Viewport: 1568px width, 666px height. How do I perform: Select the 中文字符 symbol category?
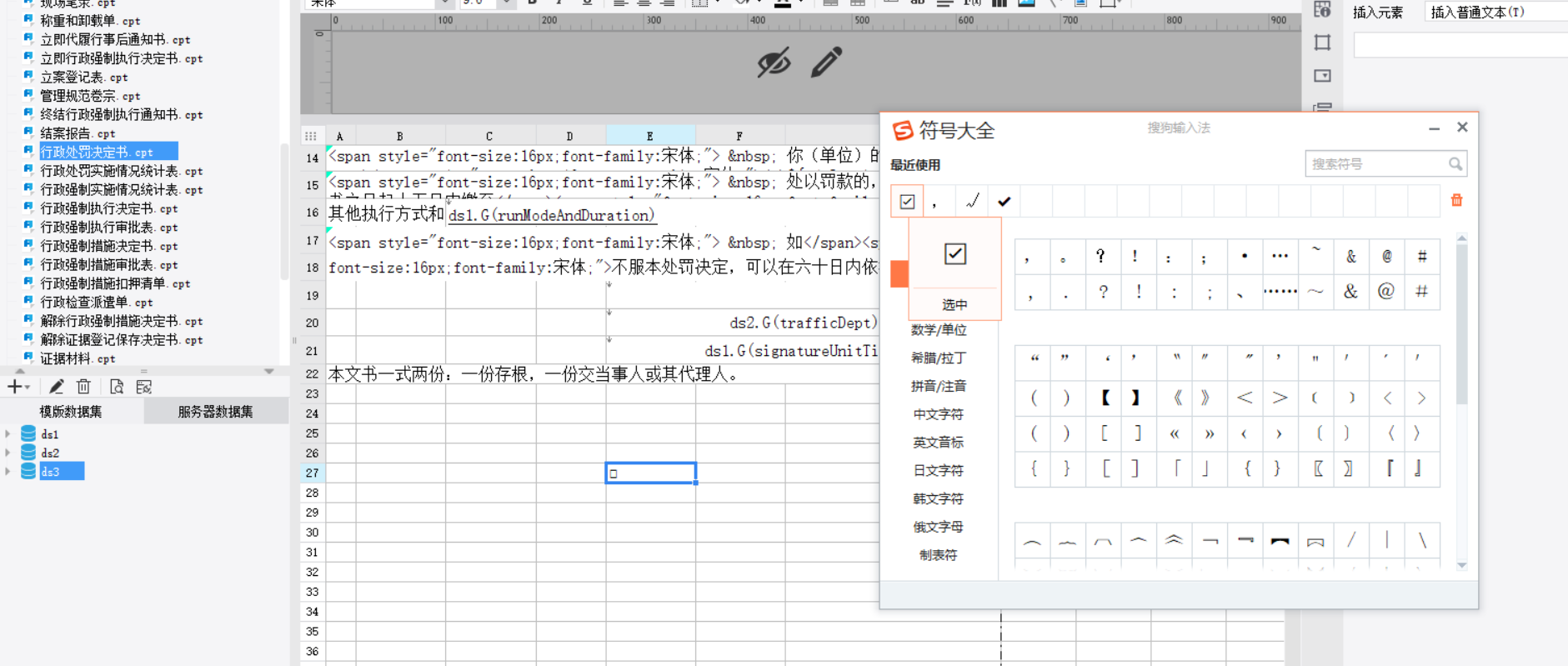pyautogui.click(x=939, y=414)
